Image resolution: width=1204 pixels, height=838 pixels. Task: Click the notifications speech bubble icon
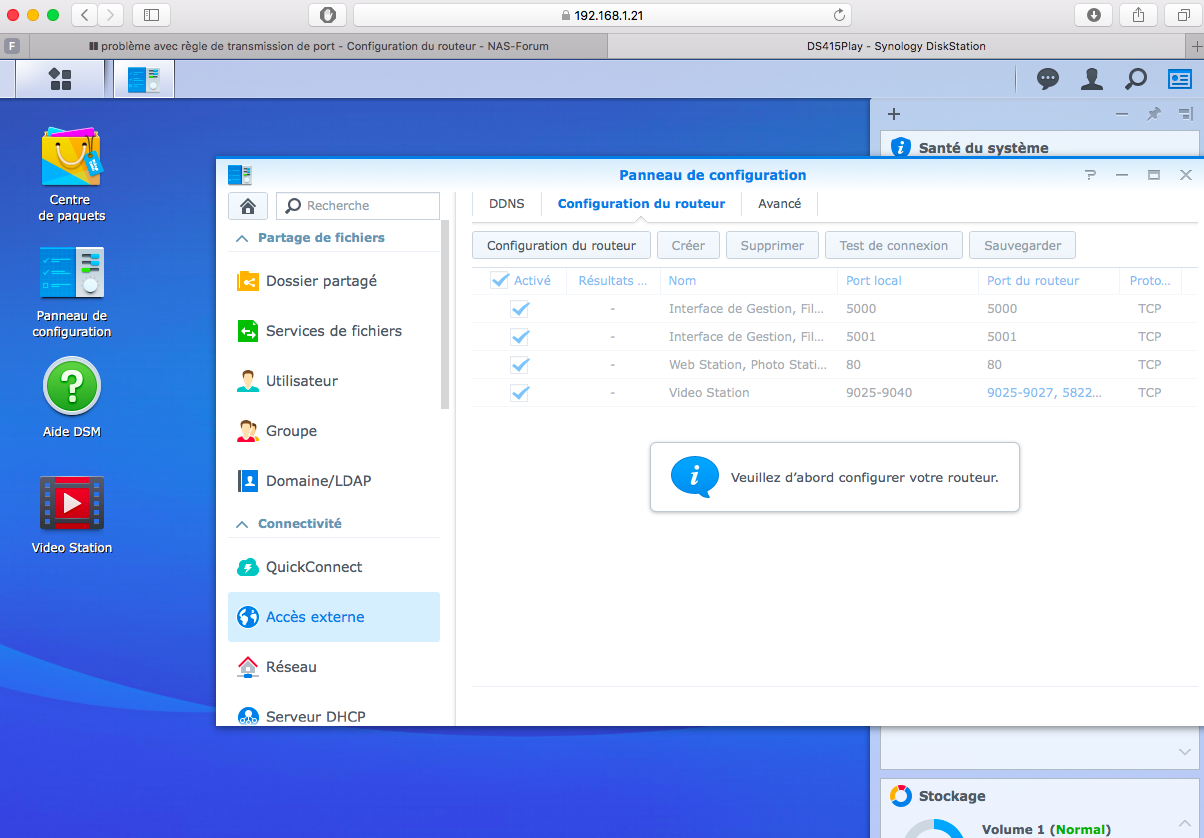[x=1047, y=80]
